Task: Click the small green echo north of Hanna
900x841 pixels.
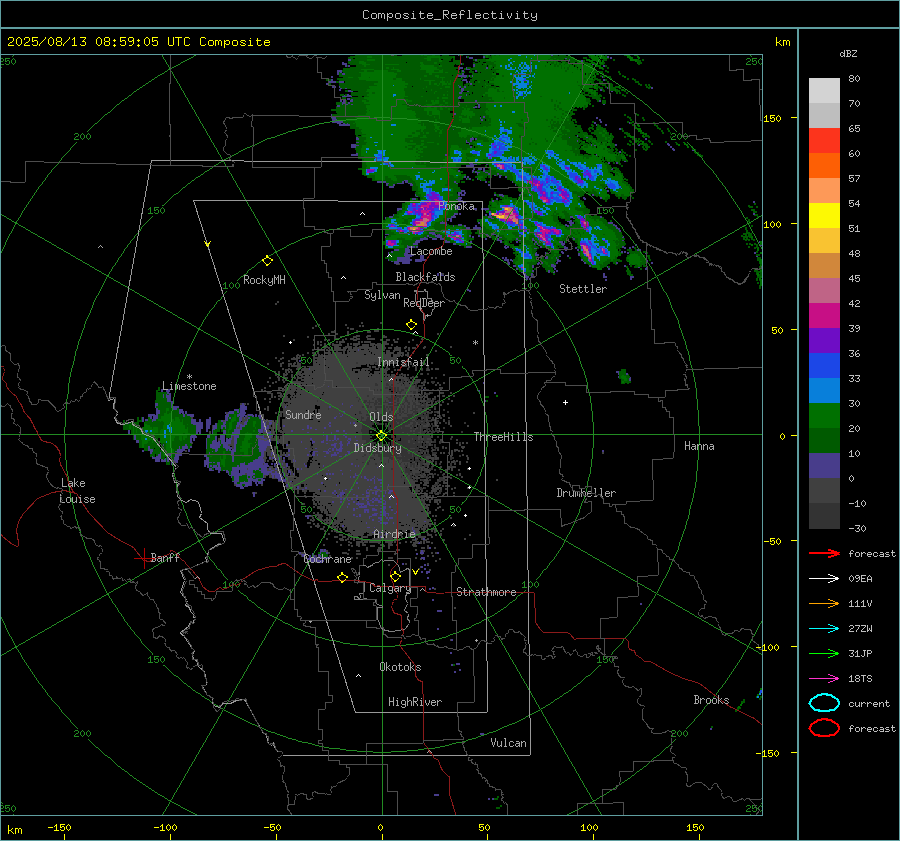Action: tap(624, 377)
